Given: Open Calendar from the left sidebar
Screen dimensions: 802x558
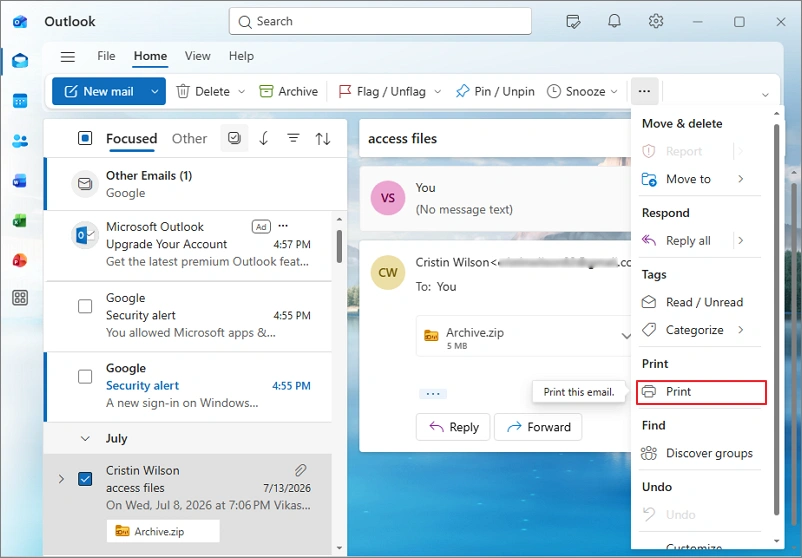Looking at the screenshot, I should click(20, 101).
